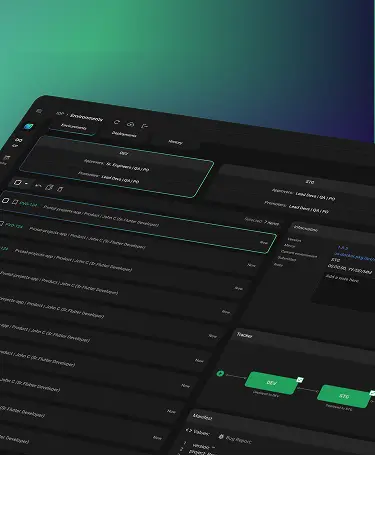The image size is (375, 513).
Task: Click the refresh icon beside Environments title
Action: (116, 122)
